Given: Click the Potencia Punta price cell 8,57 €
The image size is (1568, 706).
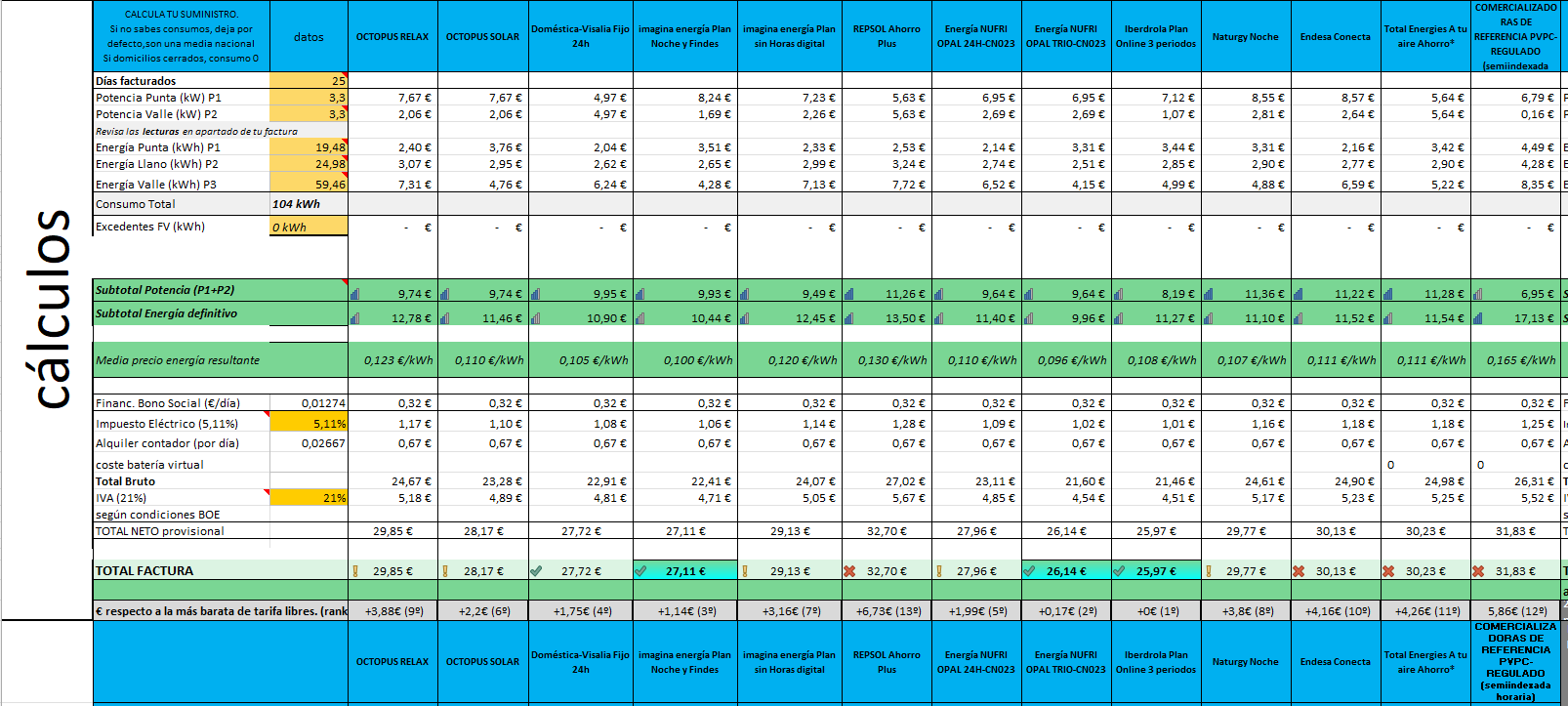Looking at the screenshot, I should (1336, 98).
